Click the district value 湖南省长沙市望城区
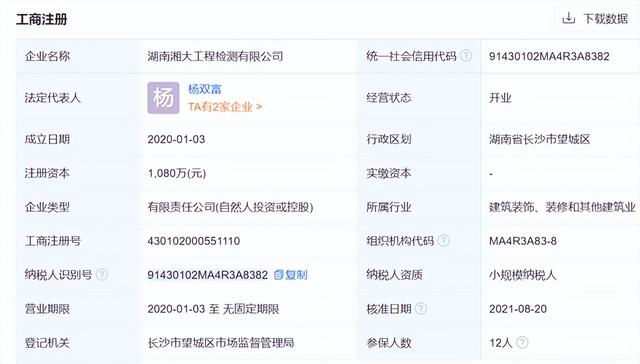The image size is (640, 364). 540,140
